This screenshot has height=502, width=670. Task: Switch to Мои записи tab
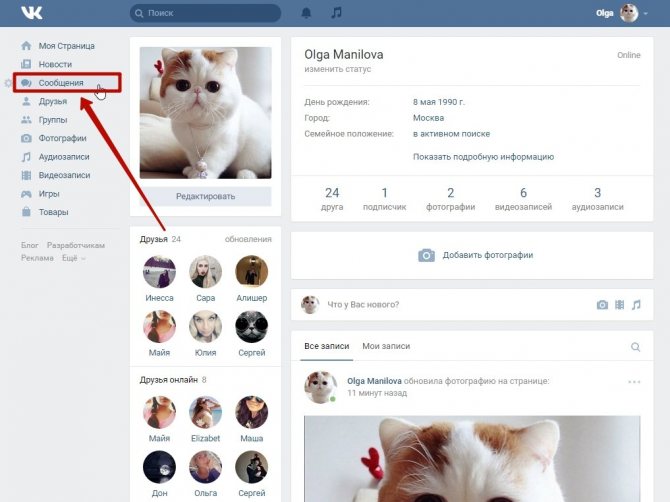(x=386, y=346)
